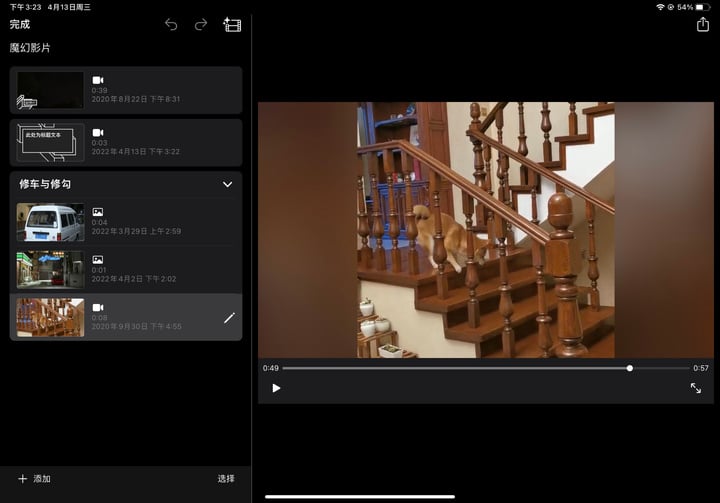Click the 魔幻影片 project title
Screen dimensions: 720x503
[30, 48]
